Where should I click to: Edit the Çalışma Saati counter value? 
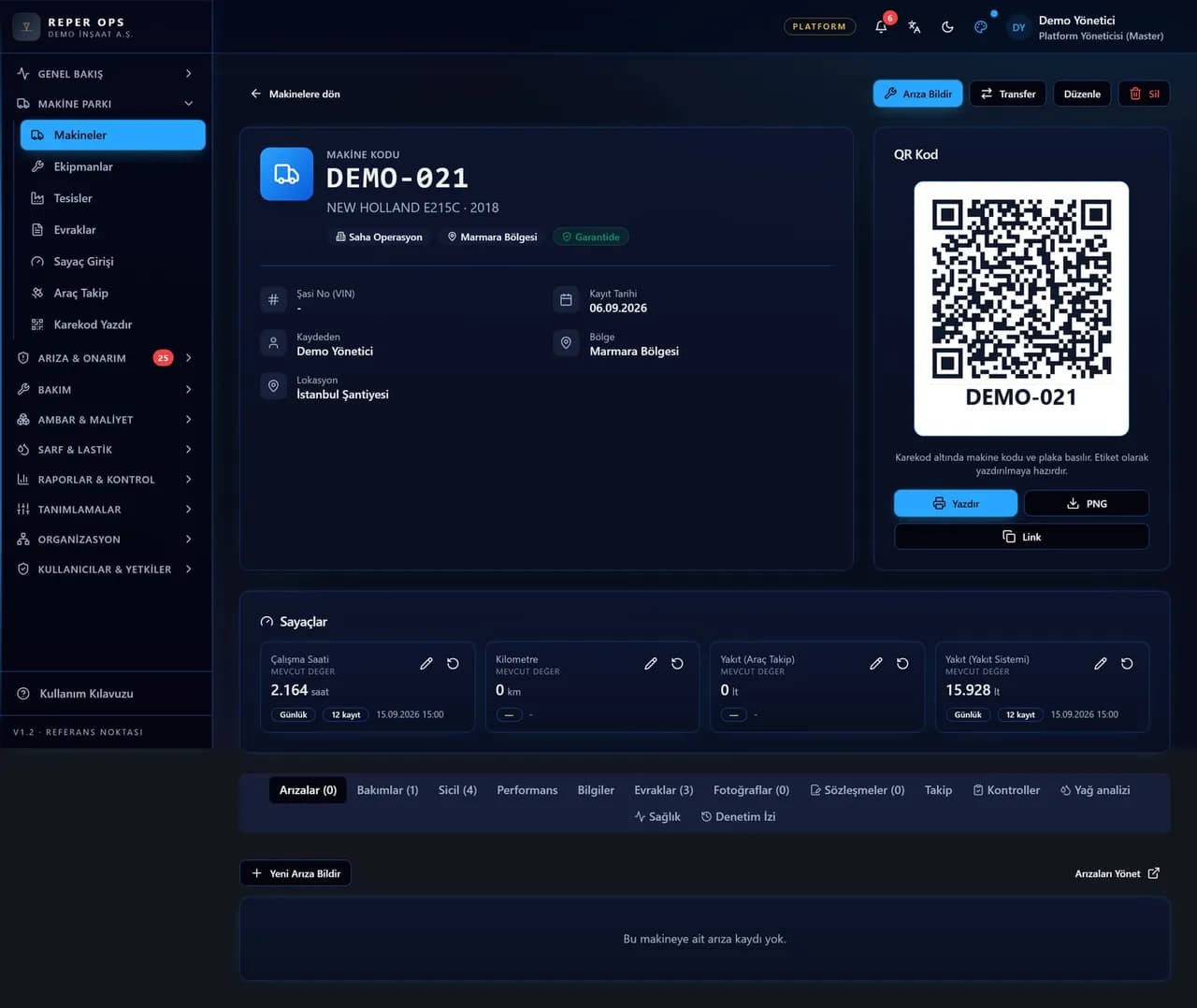click(x=426, y=663)
